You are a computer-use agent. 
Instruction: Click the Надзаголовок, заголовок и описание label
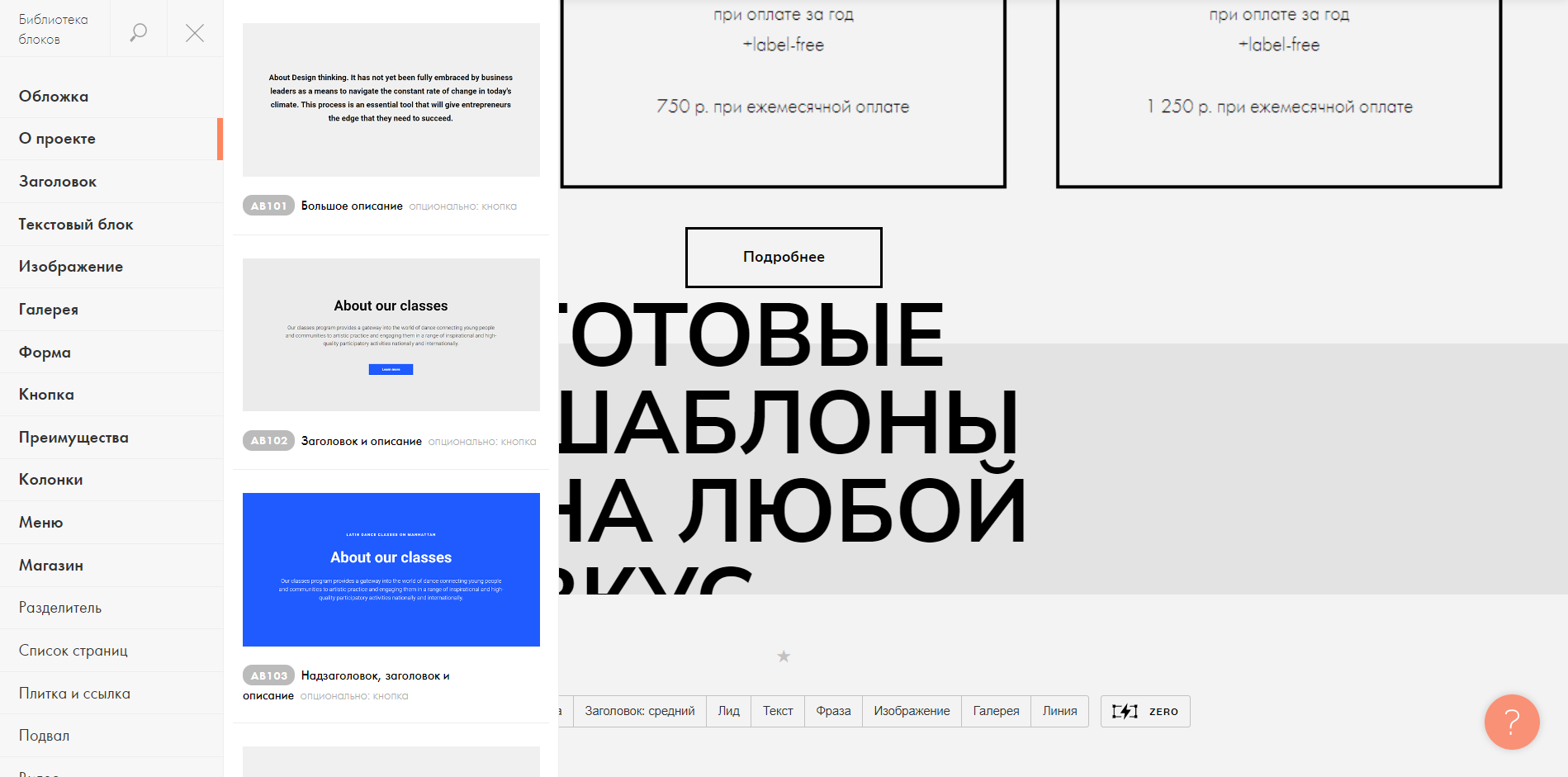pos(346,685)
